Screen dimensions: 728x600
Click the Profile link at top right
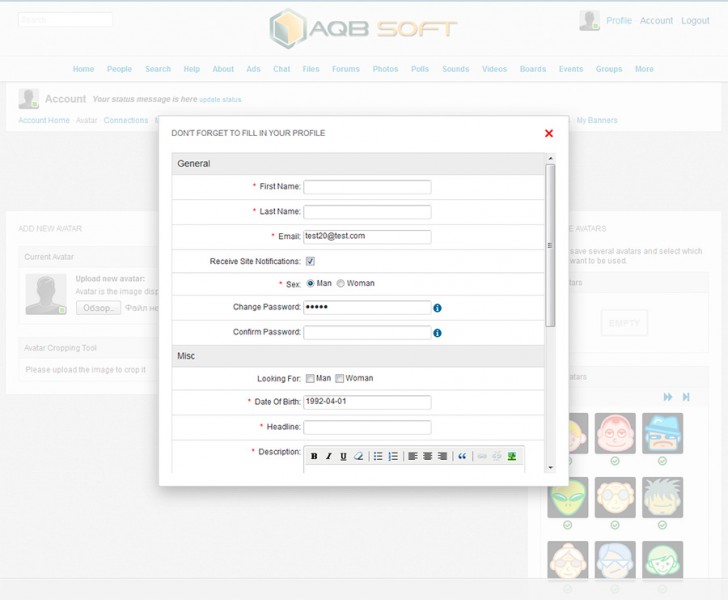coord(619,21)
